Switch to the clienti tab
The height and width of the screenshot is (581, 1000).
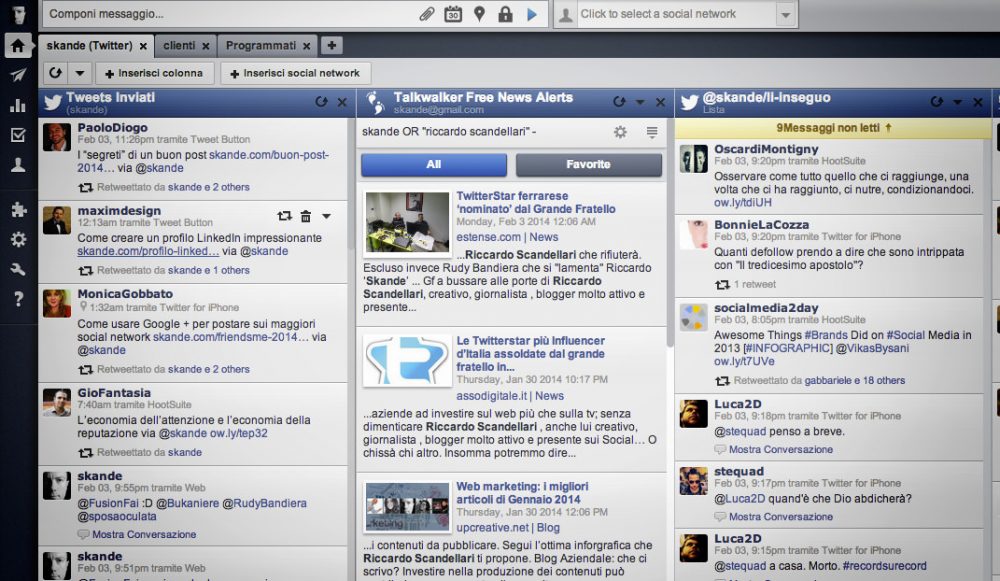[179, 45]
